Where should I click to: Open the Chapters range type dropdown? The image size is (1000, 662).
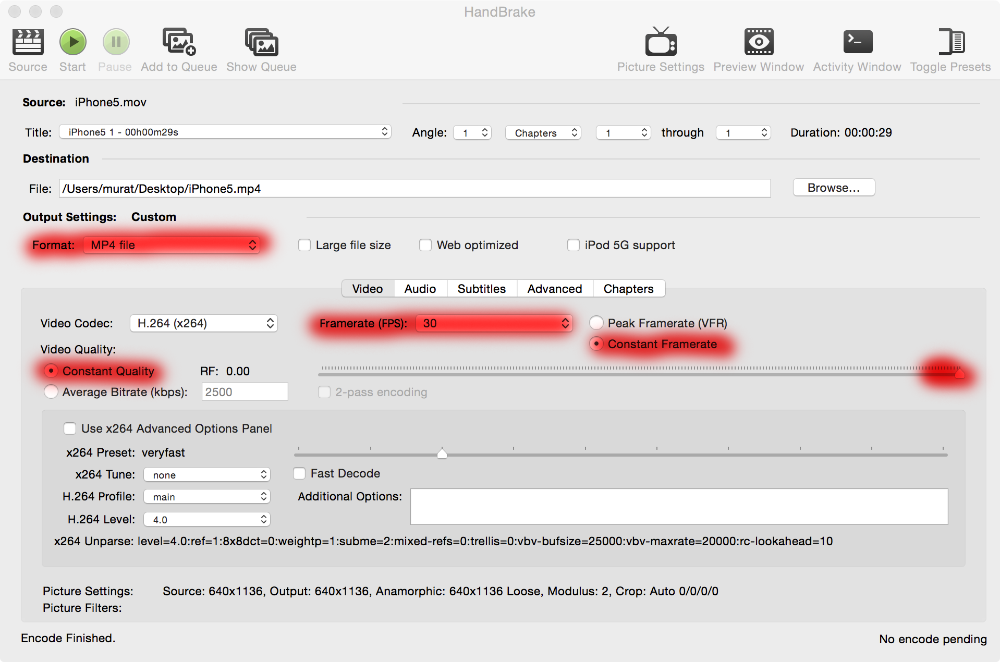tap(543, 133)
